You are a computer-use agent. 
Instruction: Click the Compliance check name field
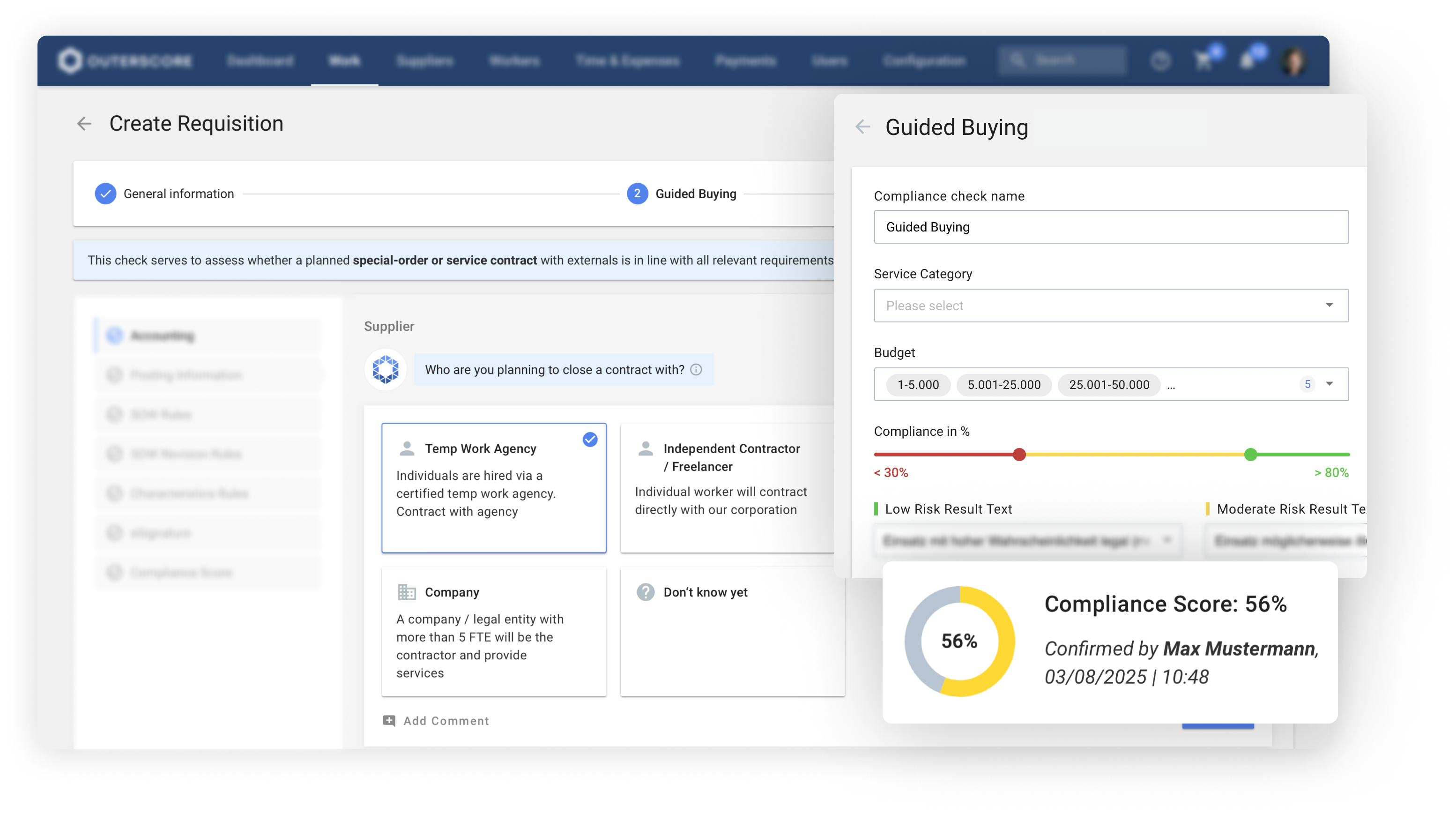[x=1111, y=227]
